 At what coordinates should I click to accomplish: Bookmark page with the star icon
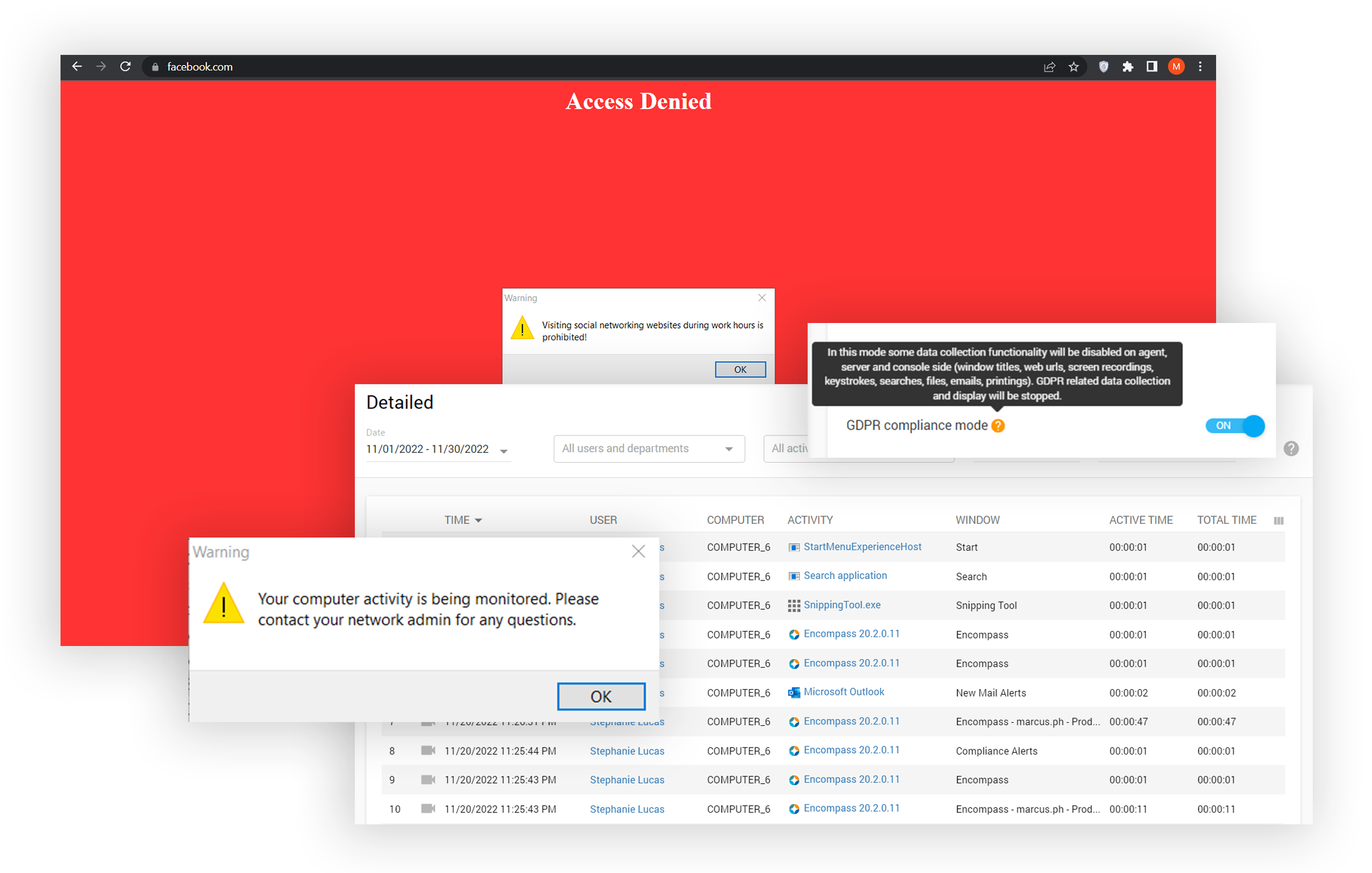(1073, 67)
